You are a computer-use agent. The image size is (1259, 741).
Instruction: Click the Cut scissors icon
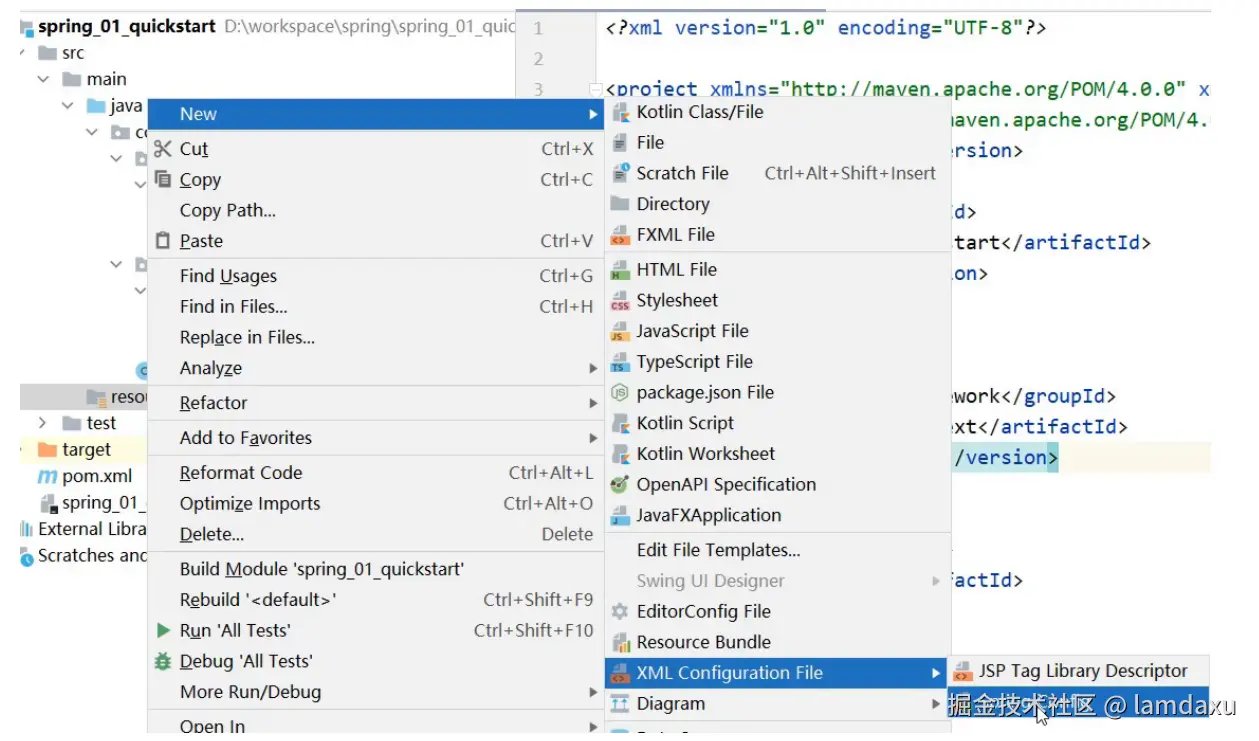pyautogui.click(x=163, y=149)
